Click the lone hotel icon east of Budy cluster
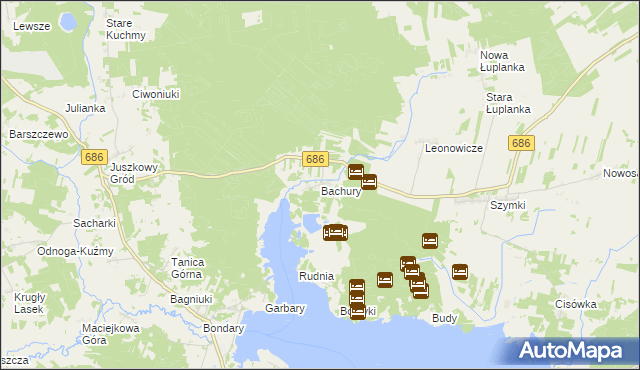Screen dimensions: 640x370 (x=460, y=272)
